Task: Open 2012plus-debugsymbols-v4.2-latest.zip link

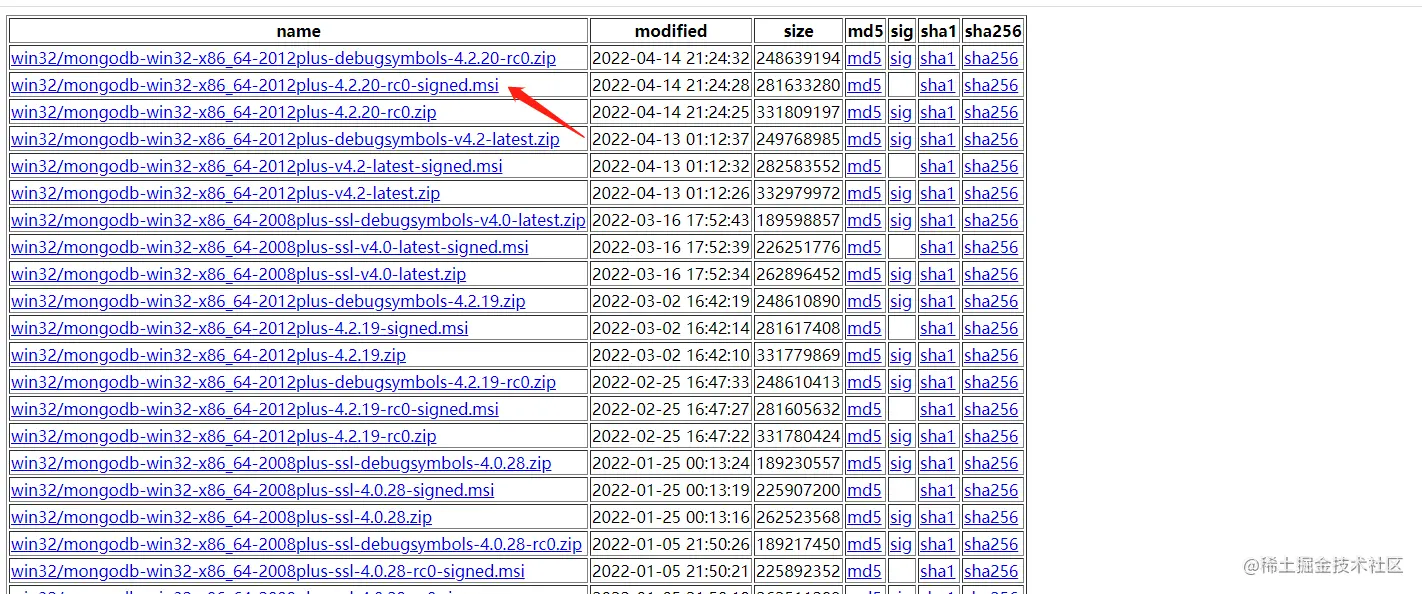Action: click(285, 139)
